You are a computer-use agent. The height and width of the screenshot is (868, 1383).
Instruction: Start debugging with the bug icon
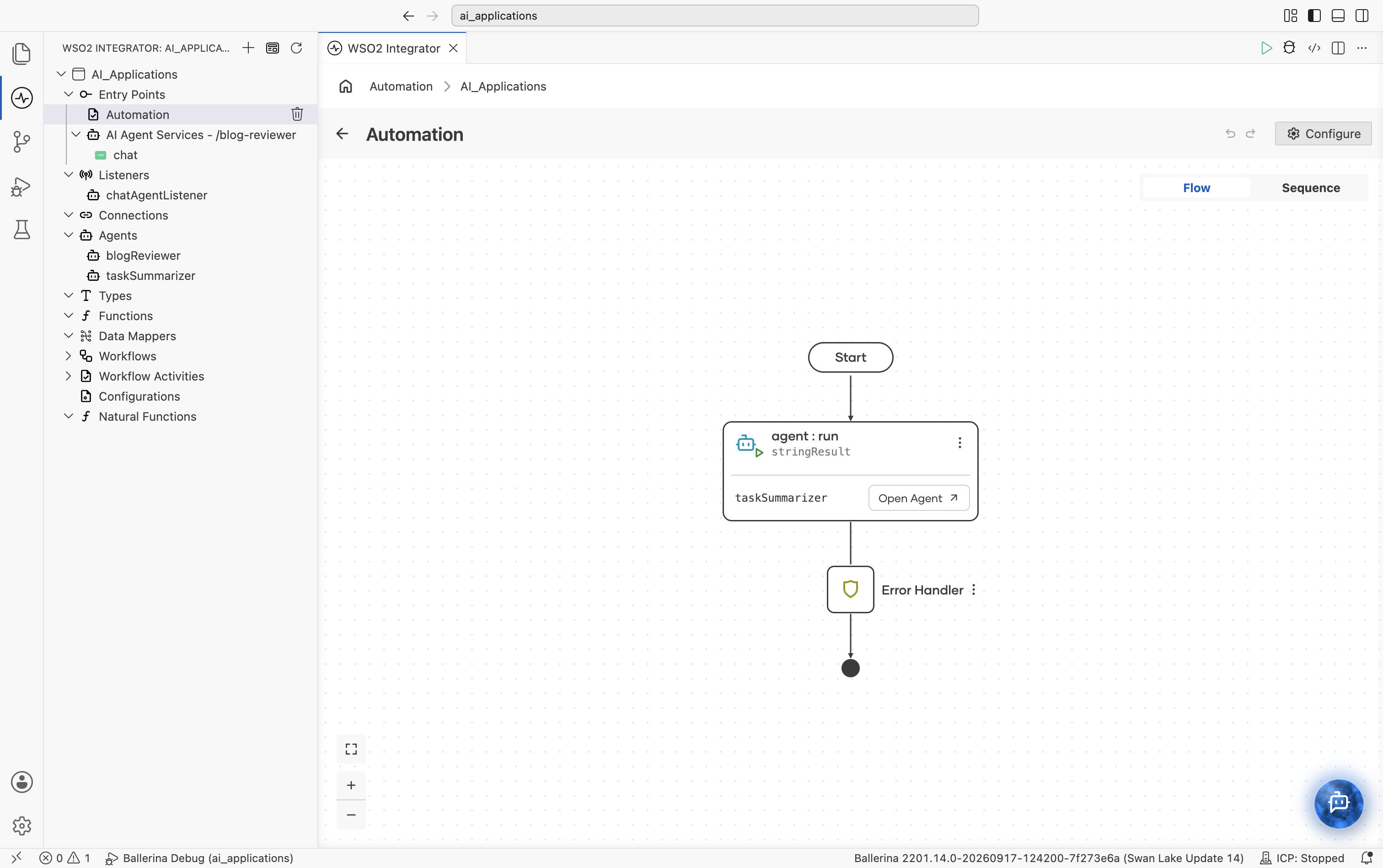click(1289, 48)
